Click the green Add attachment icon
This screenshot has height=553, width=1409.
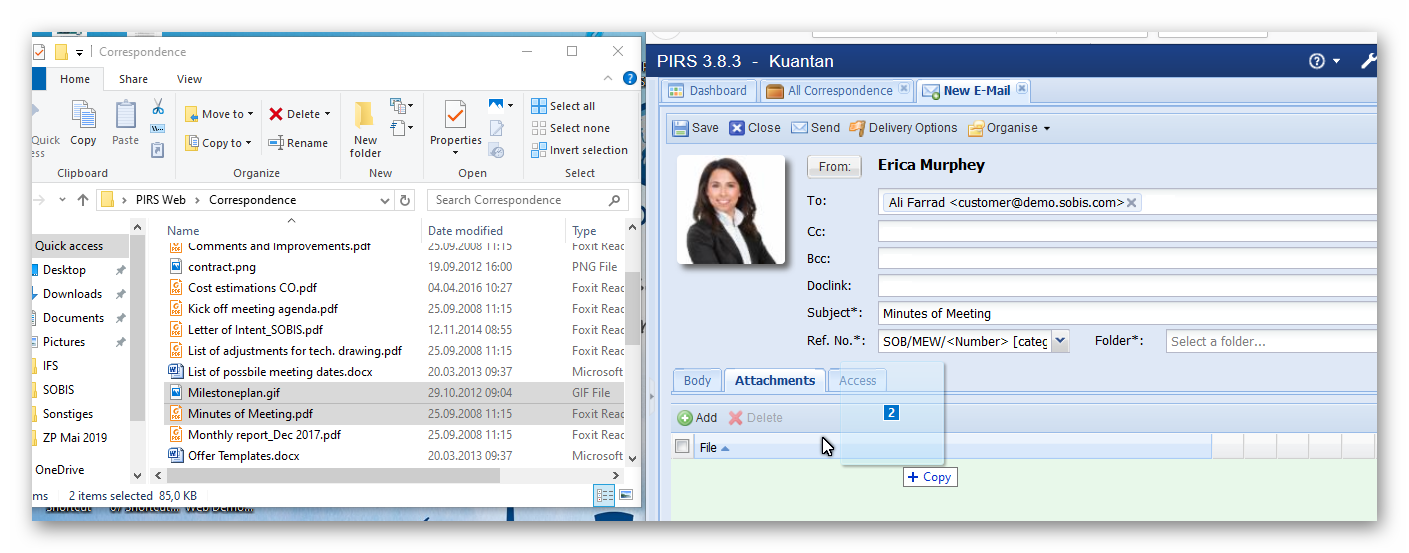click(x=685, y=418)
